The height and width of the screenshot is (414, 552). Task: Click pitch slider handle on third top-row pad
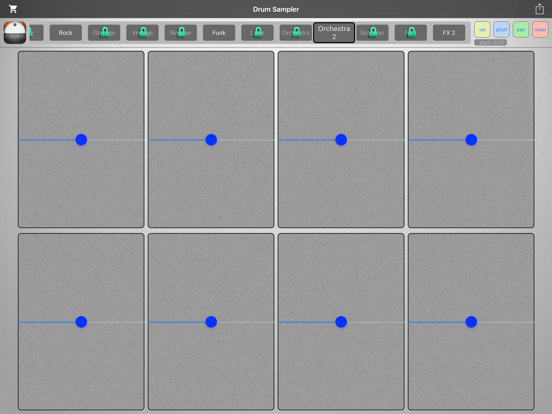pos(341,140)
